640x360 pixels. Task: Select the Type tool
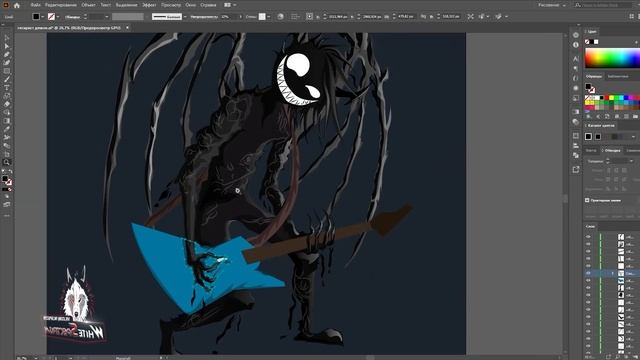7,88
